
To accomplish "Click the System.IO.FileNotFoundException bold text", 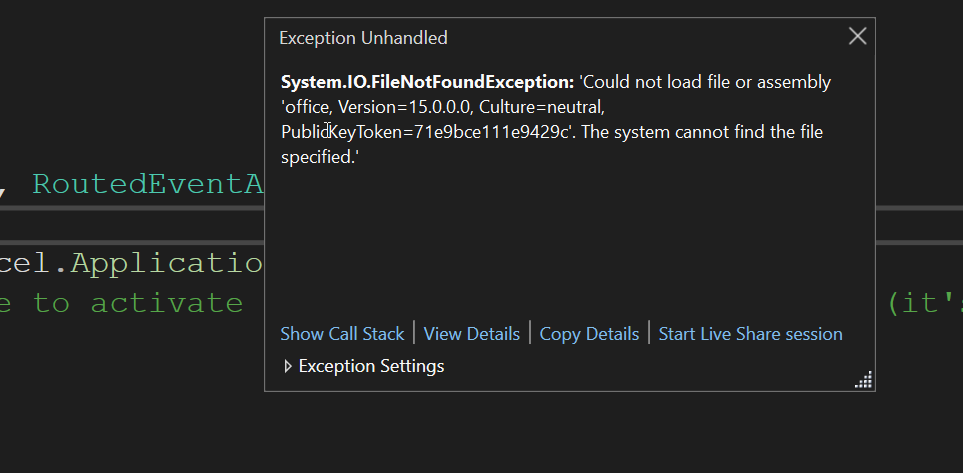I will tap(427, 82).
